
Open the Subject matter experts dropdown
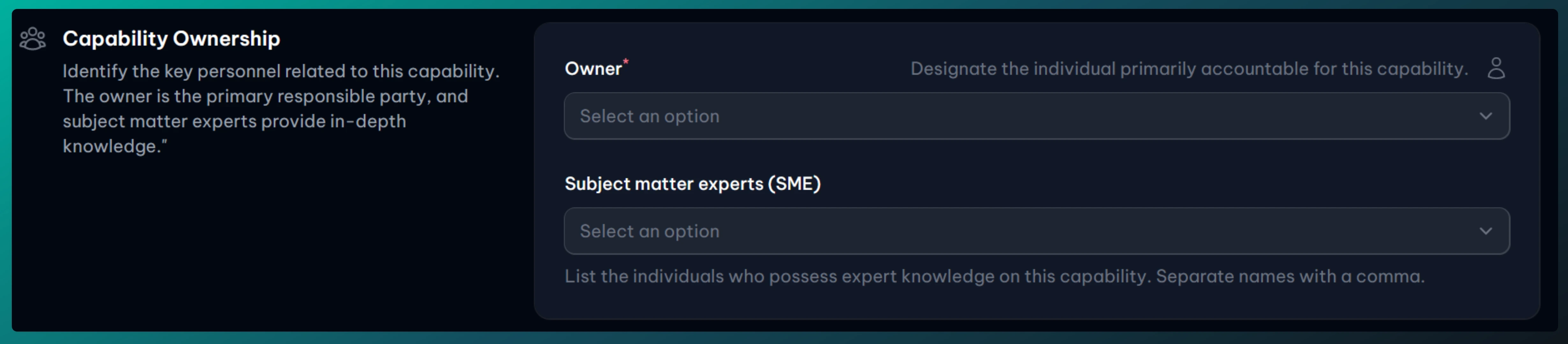click(1036, 231)
